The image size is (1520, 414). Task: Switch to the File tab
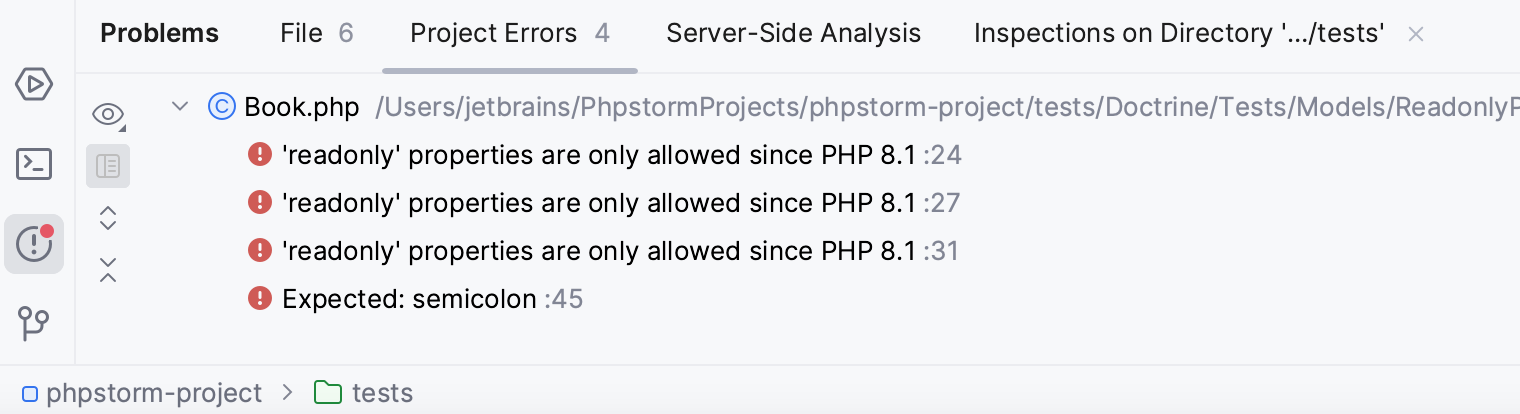tap(316, 34)
